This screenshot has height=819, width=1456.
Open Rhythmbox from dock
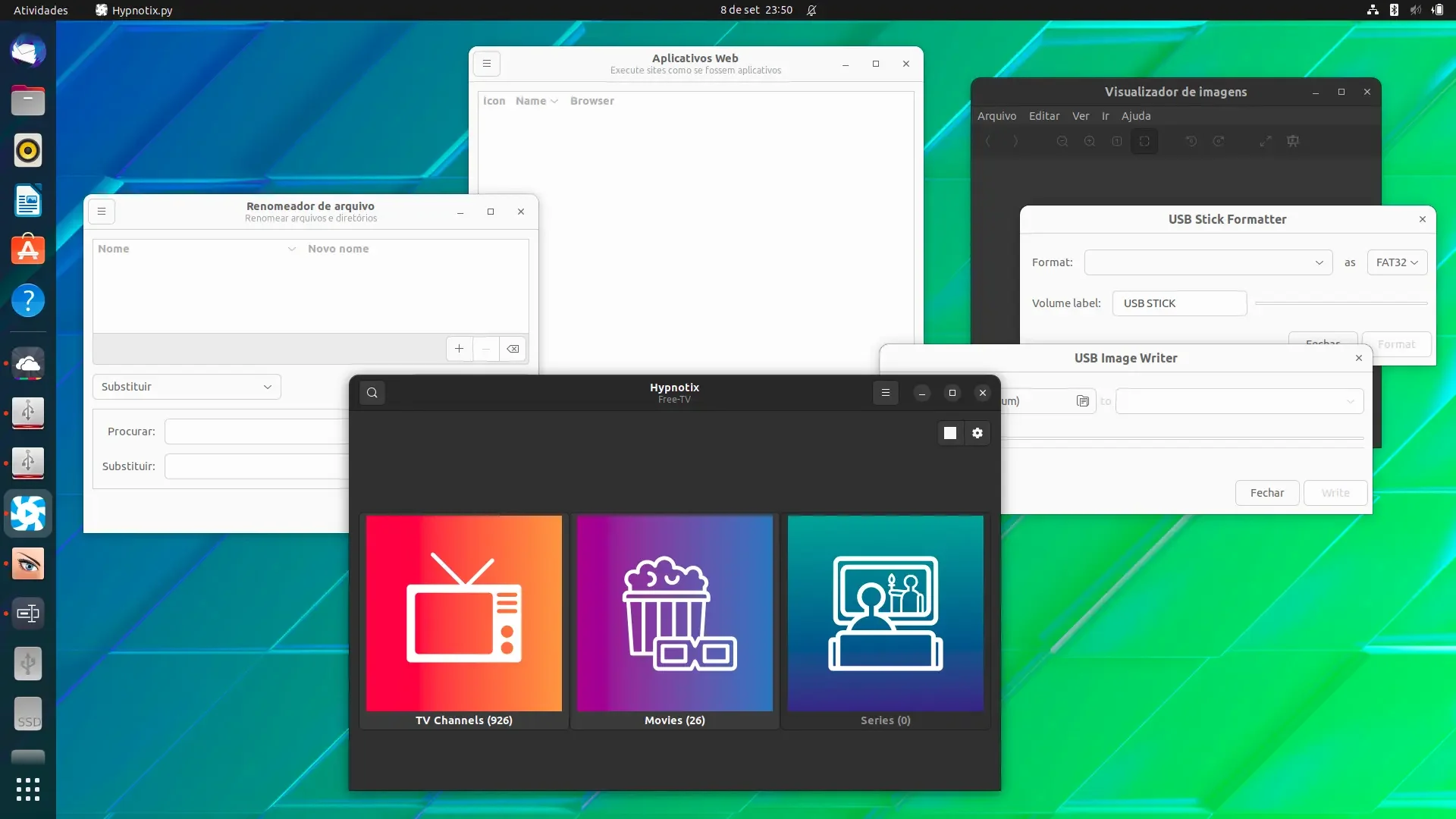pos(28,151)
